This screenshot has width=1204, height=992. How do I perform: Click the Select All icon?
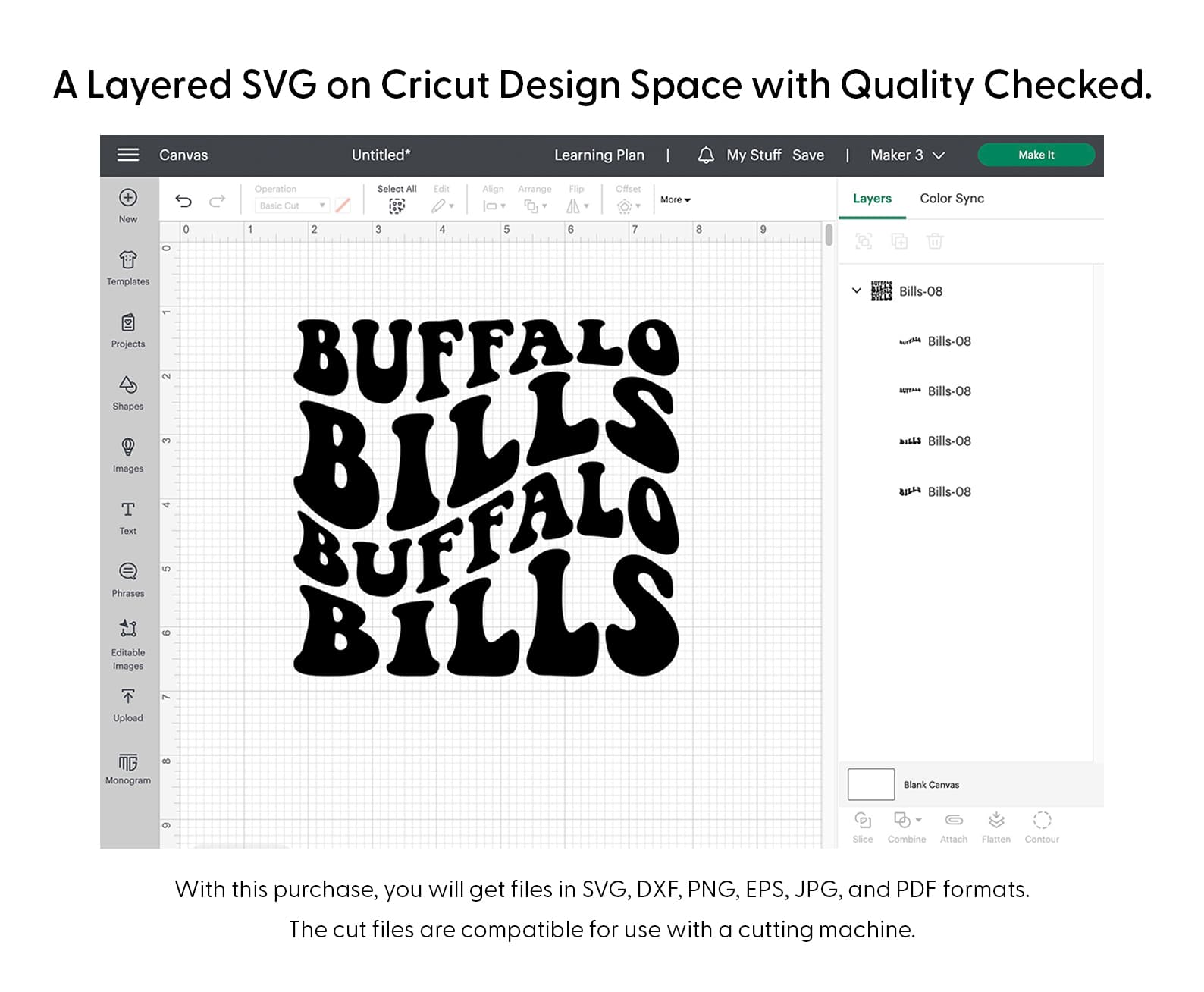(x=397, y=206)
